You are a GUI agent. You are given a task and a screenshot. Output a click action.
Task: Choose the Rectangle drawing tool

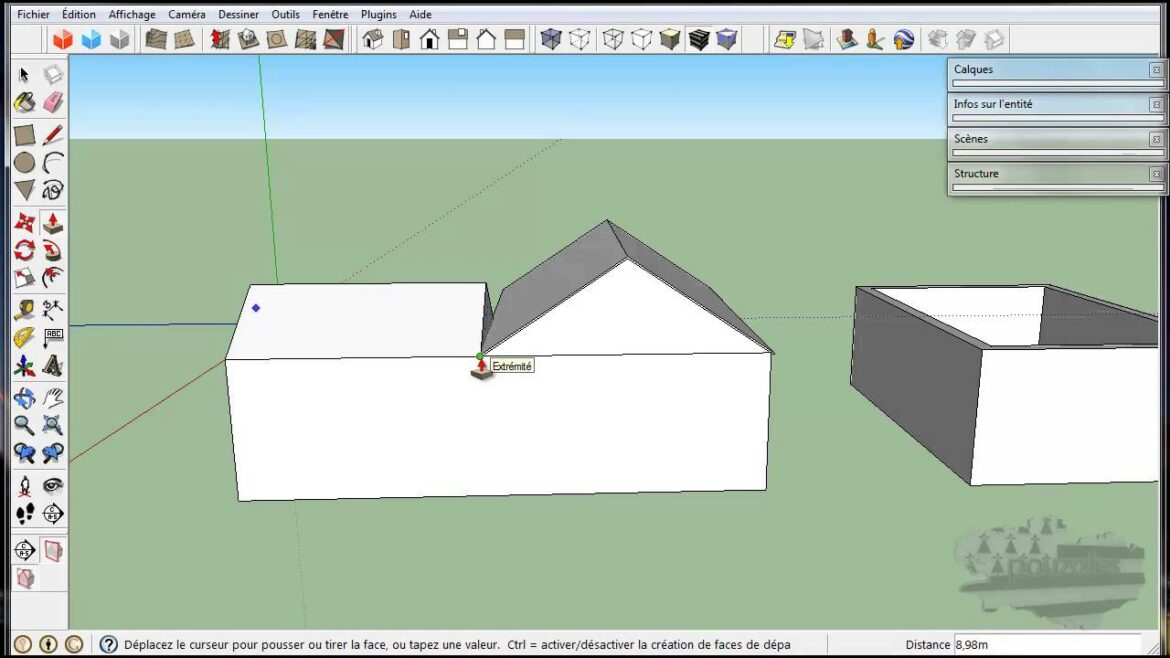(x=22, y=133)
